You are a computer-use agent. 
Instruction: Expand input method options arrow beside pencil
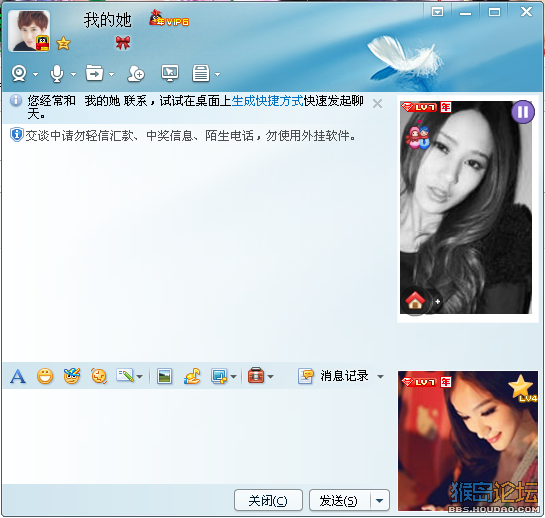[x=139, y=377]
